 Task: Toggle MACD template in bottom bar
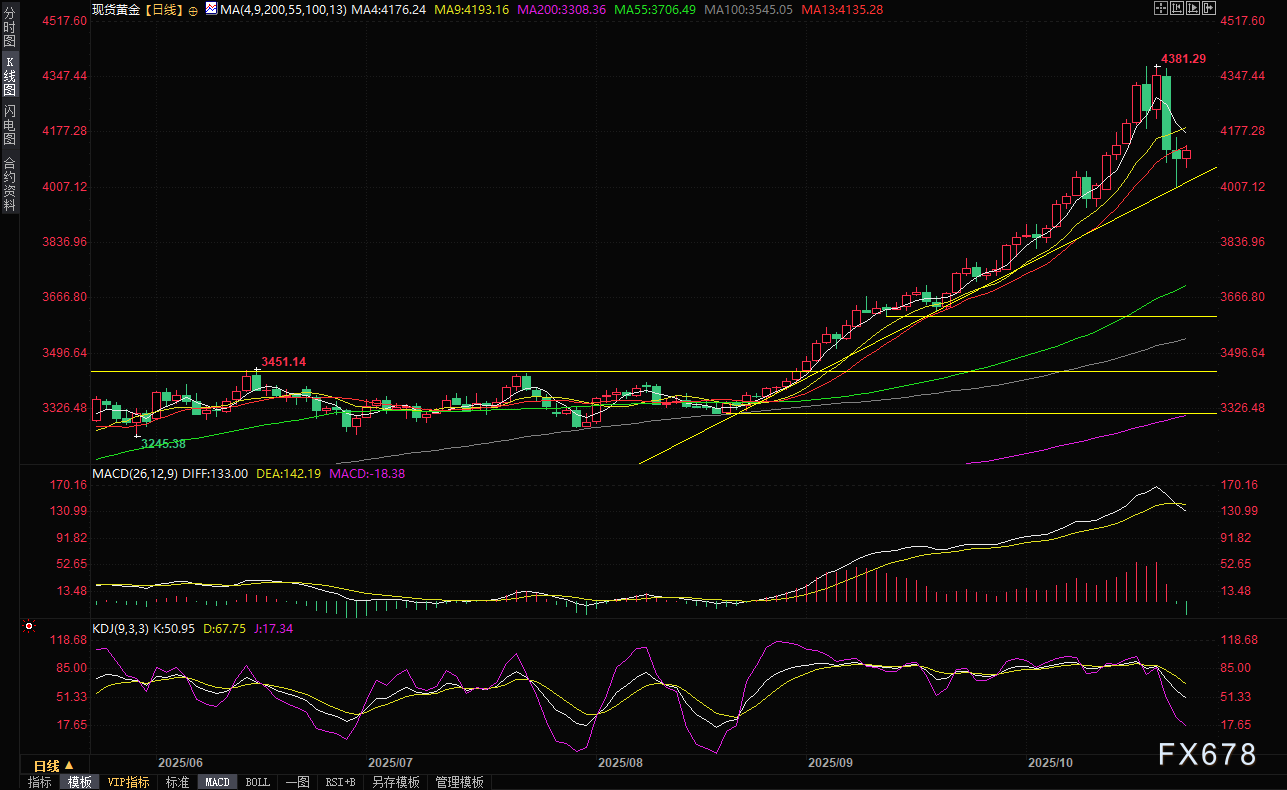(217, 782)
